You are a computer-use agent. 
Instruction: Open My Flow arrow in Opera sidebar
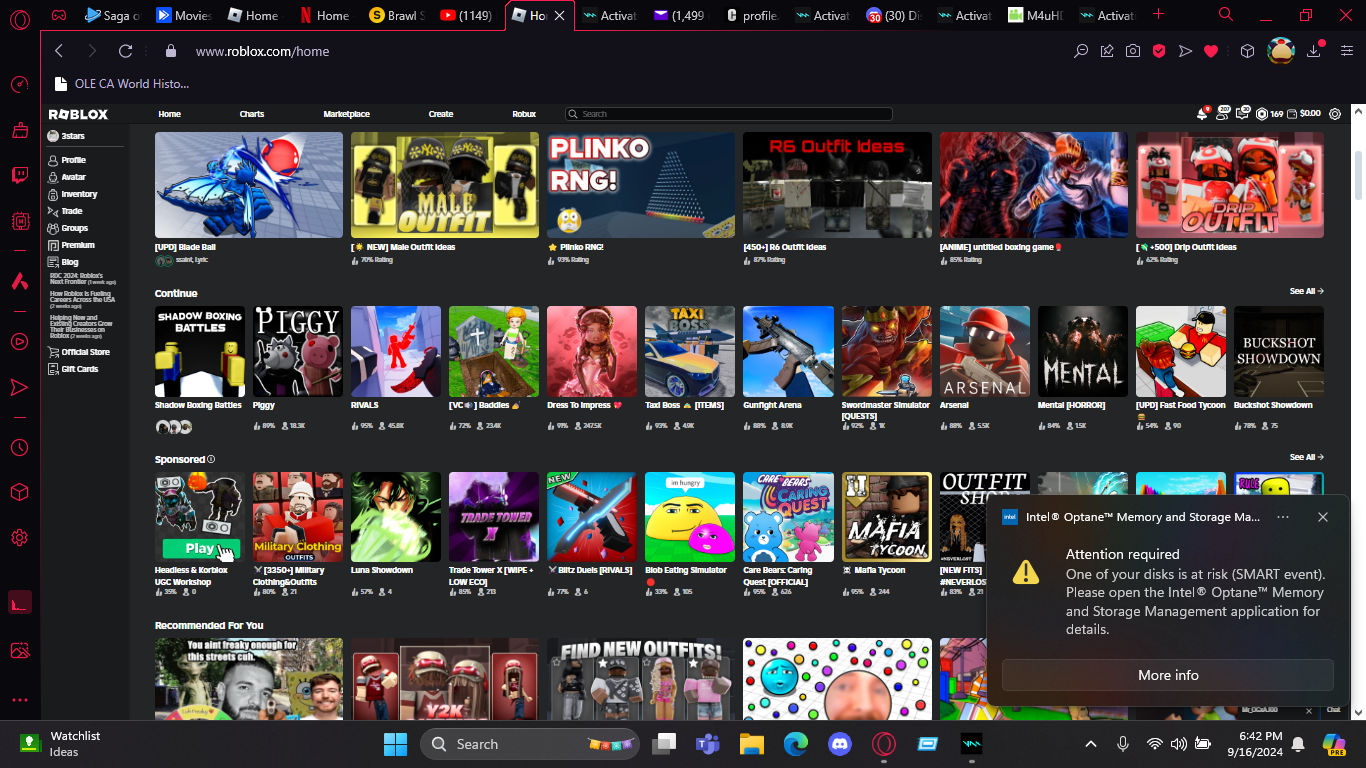pos(19,387)
